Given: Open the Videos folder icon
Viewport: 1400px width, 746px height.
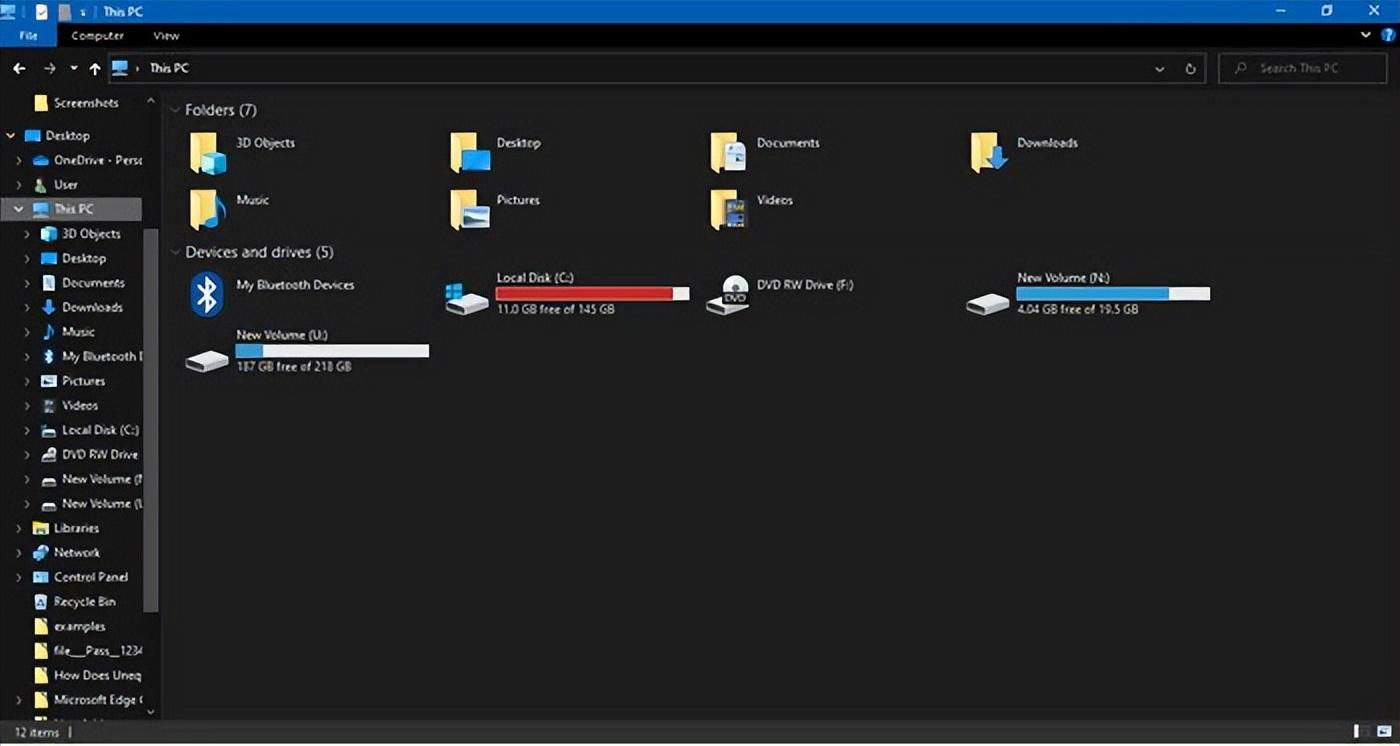Looking at the screenshot, I should tap(728, 210).
